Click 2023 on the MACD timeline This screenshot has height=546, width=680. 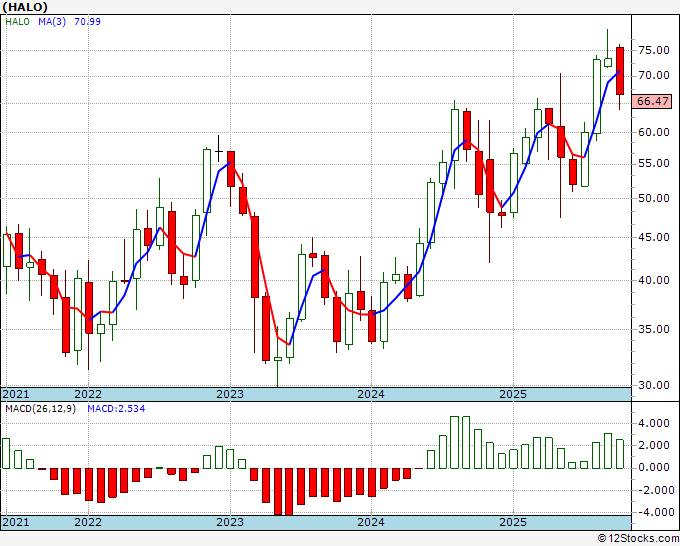(230, 522)
